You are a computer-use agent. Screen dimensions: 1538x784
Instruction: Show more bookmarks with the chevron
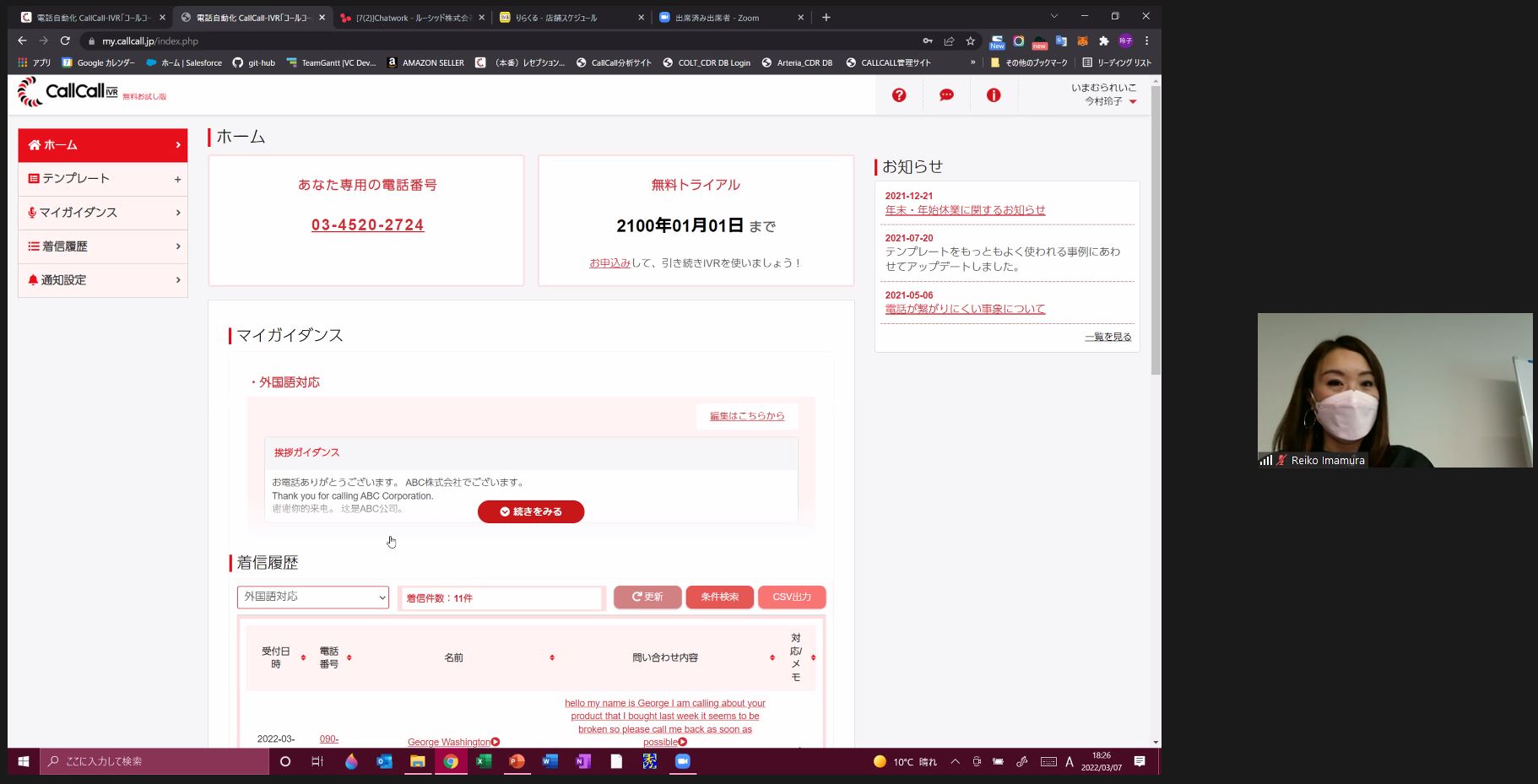[x=972, y=62]
